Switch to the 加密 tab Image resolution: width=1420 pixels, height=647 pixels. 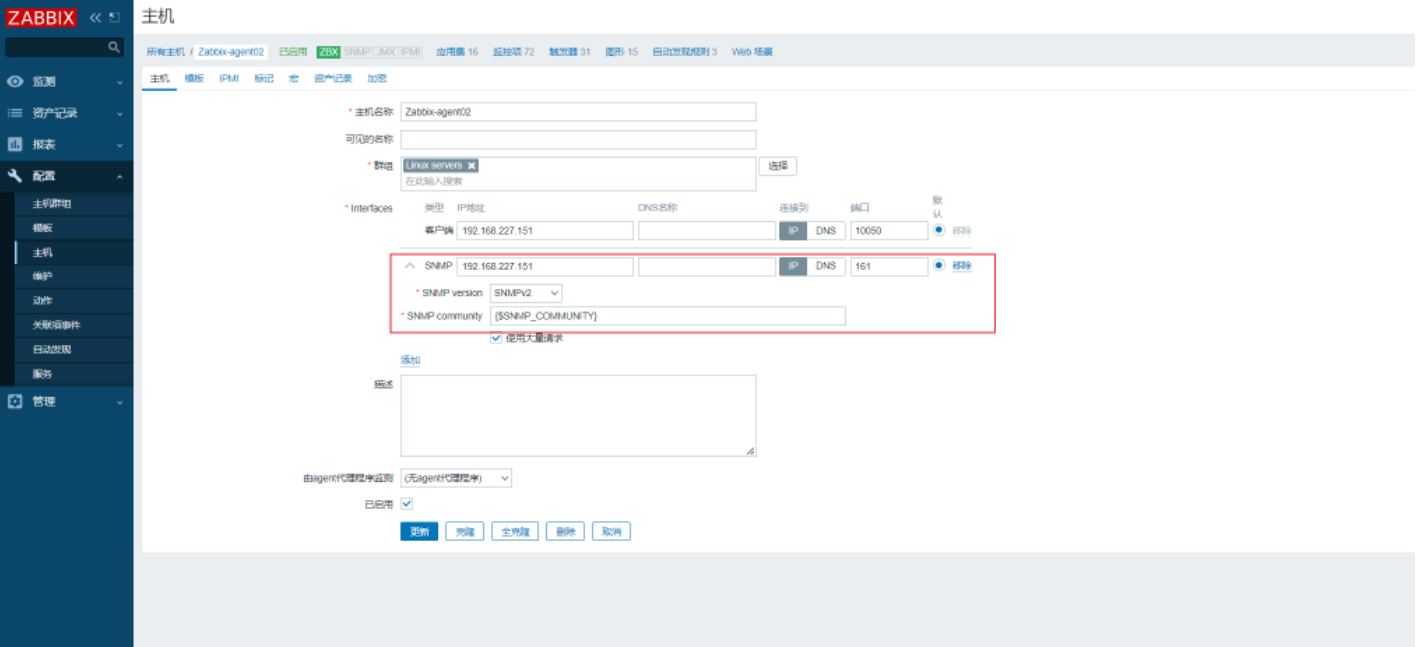(x=377, y=78)
